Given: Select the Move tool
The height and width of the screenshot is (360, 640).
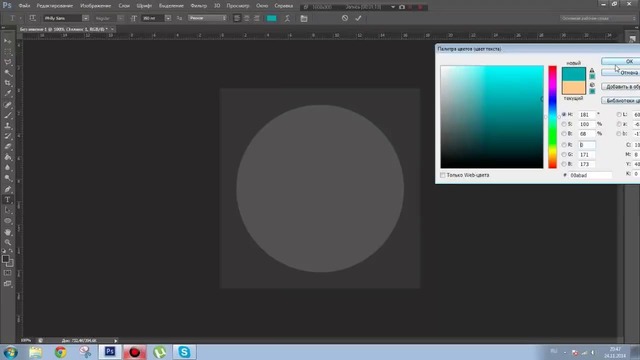Looking at the screenshot, I should (x=8, y=41).
